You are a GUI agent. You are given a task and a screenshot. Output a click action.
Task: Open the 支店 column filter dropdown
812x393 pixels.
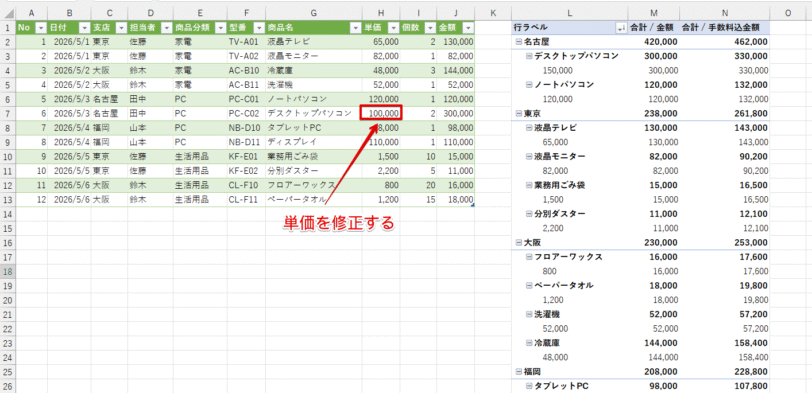(122, 28)
